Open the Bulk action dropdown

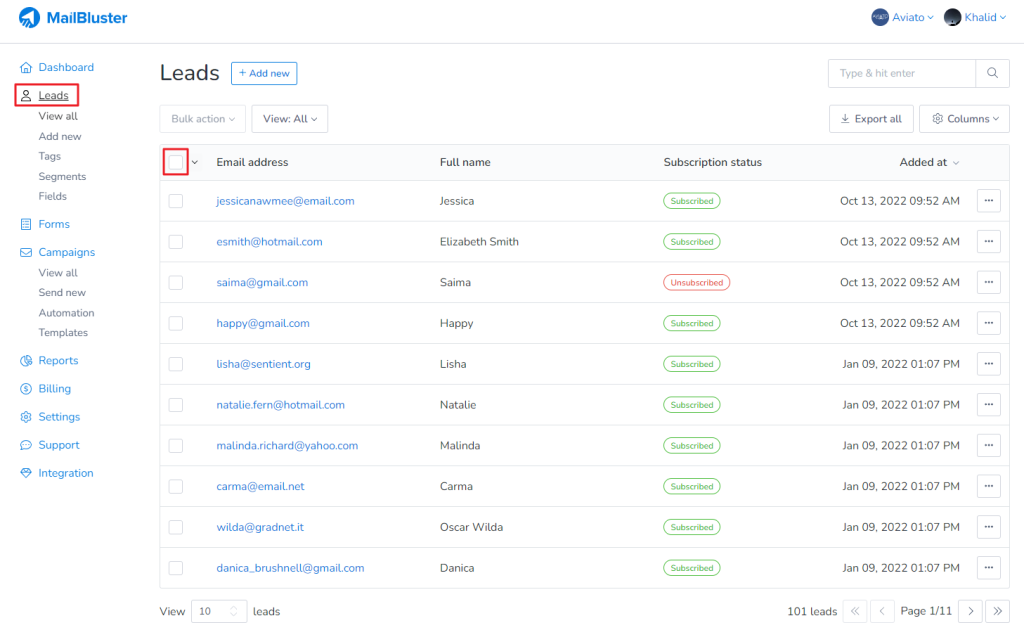[x=202, y=118]
